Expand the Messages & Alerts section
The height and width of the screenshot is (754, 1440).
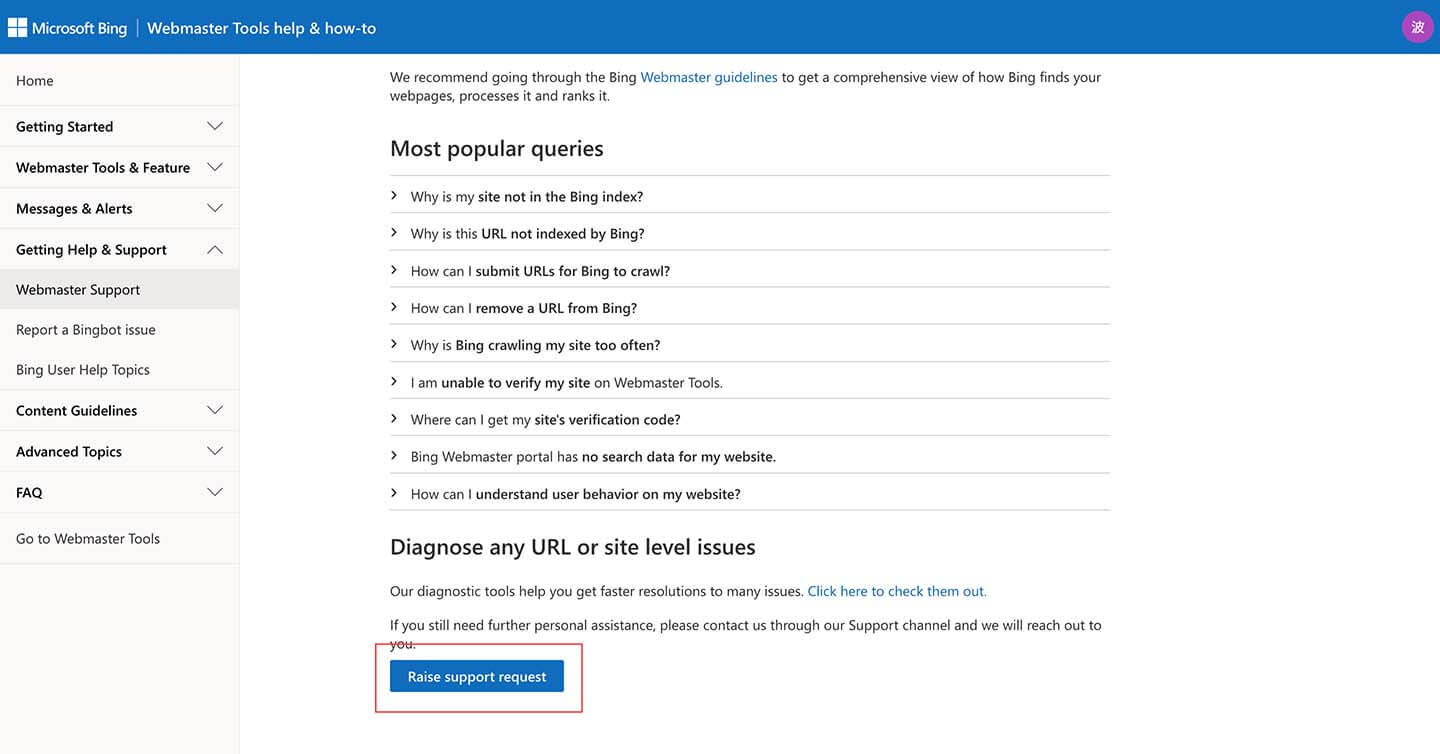click(x=120, y=209)
